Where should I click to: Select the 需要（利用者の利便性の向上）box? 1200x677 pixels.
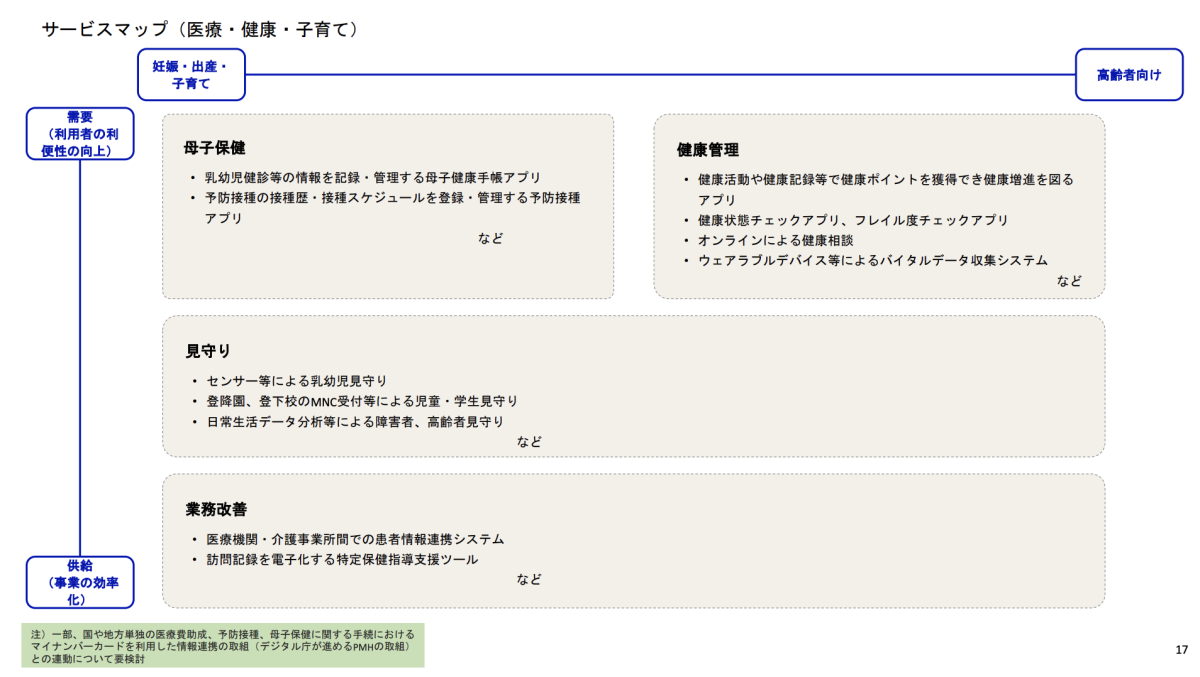point(80,134)
